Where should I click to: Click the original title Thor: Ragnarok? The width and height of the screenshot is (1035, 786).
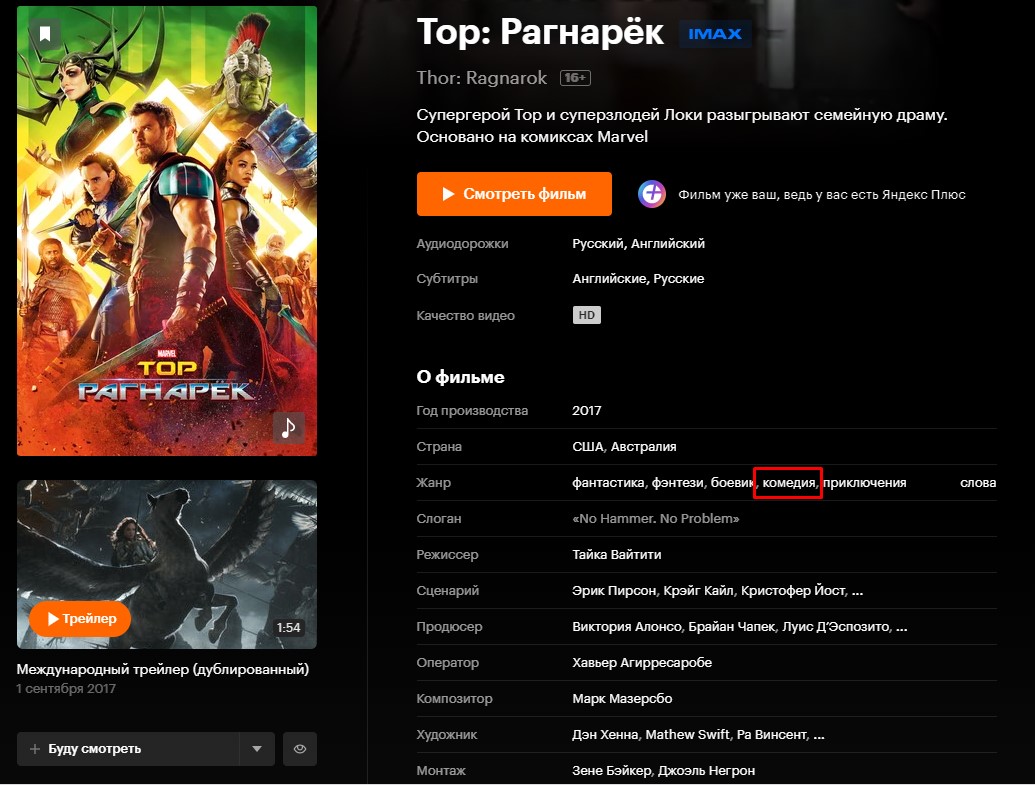pos(481,78)
